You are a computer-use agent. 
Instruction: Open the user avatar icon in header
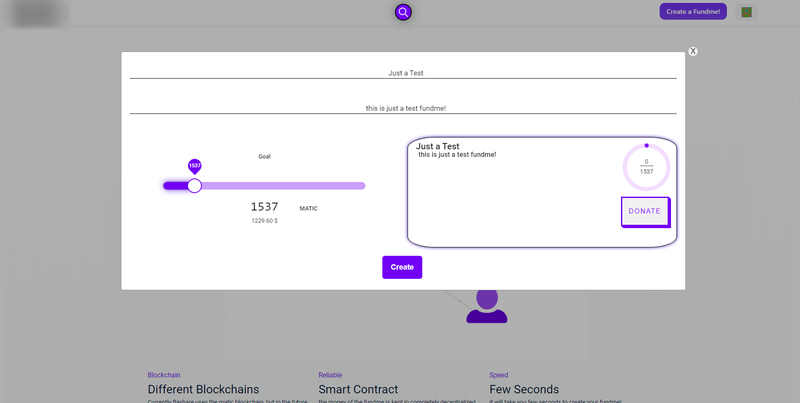point(746,12)
